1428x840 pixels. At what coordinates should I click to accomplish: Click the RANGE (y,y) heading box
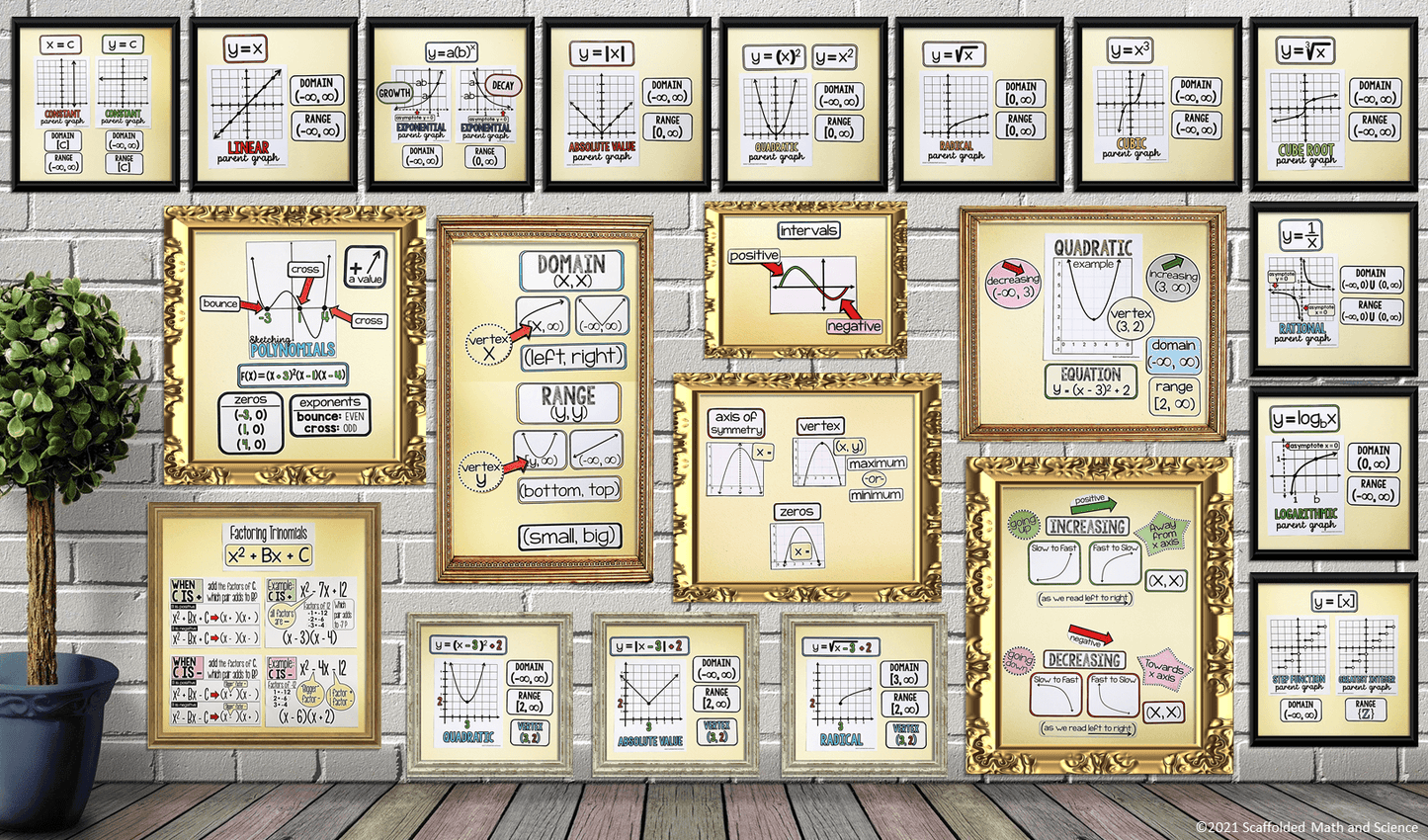(x=568, y=403)
